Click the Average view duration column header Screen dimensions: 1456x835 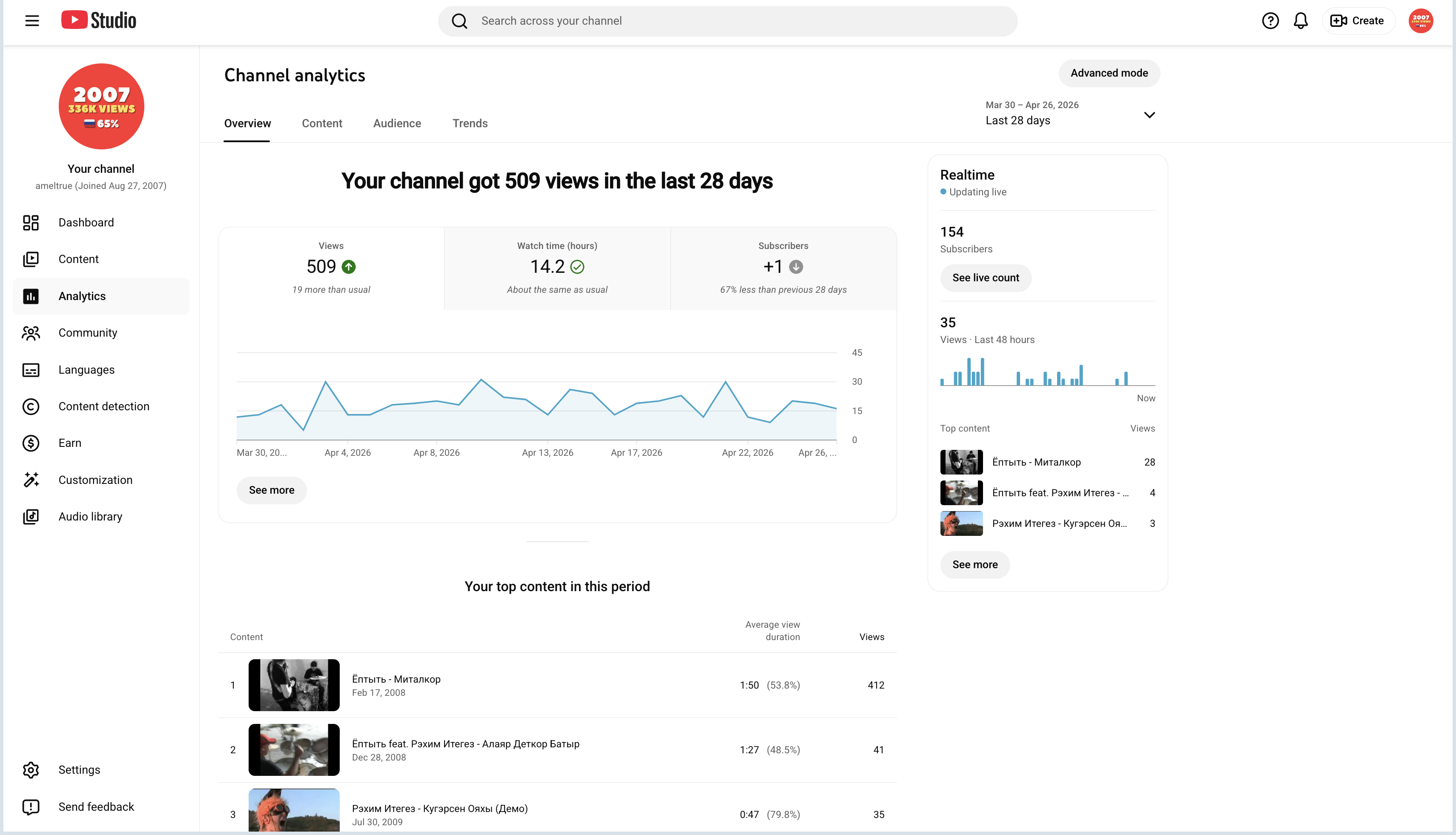pyautogui.click(x=772, y=631)
